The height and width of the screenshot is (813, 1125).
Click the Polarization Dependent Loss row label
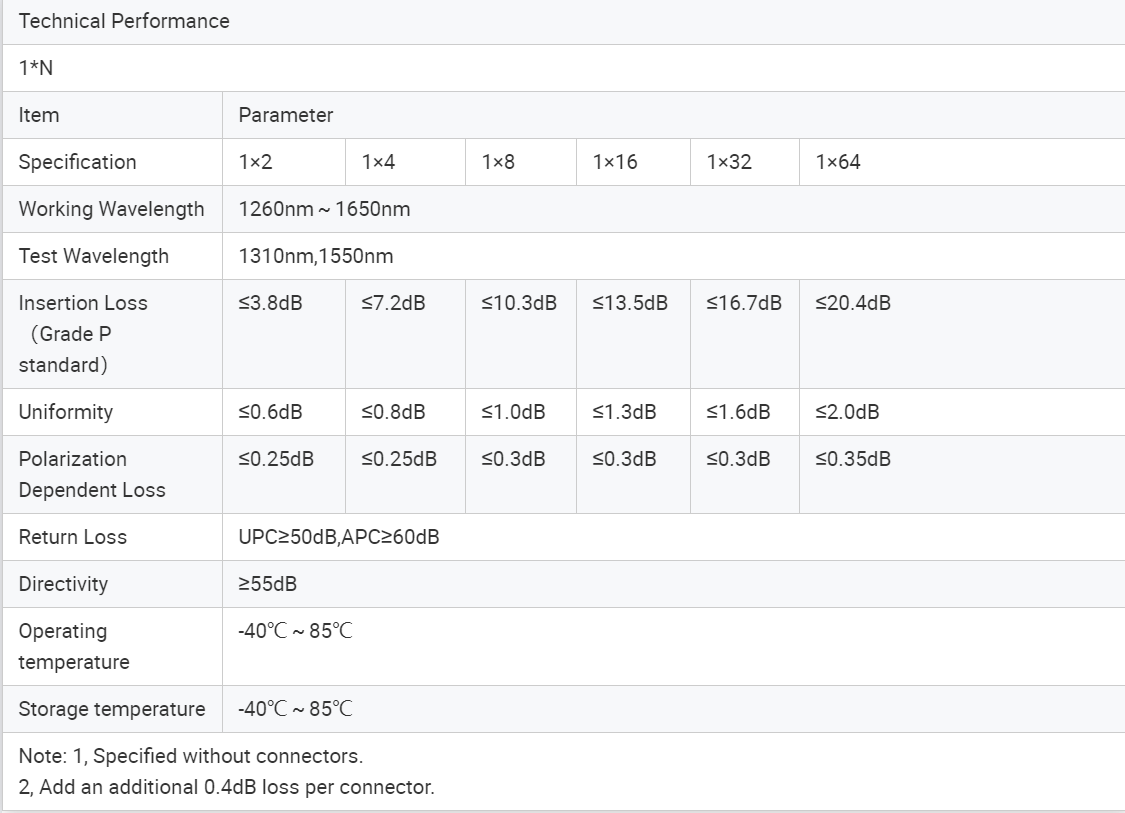coord(92,474)
